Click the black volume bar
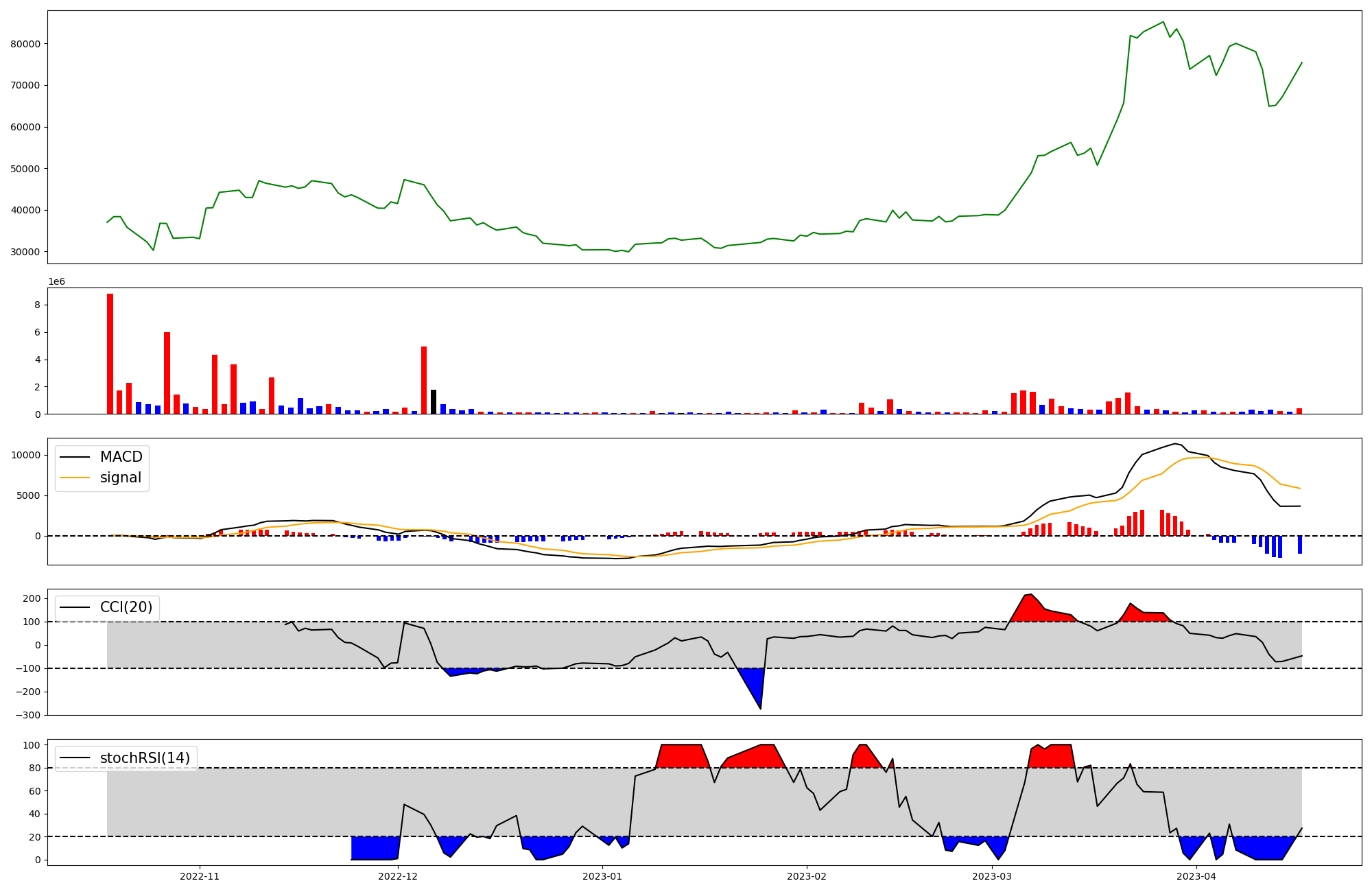This screenshot has width=1372, height=892. click(x=434, y=402)
